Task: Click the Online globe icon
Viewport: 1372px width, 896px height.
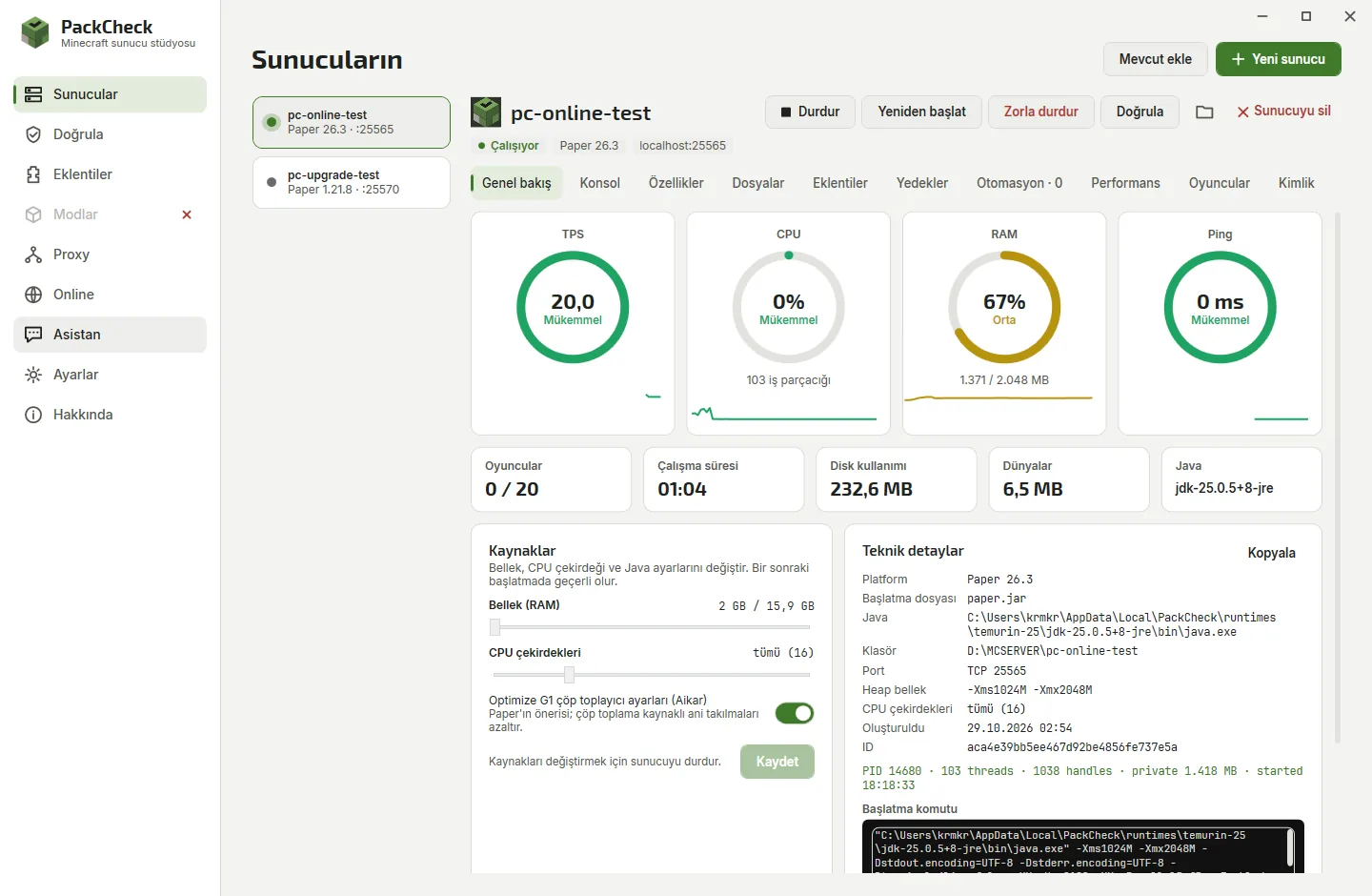Action: pyautogui.click(x=33, y=295)
